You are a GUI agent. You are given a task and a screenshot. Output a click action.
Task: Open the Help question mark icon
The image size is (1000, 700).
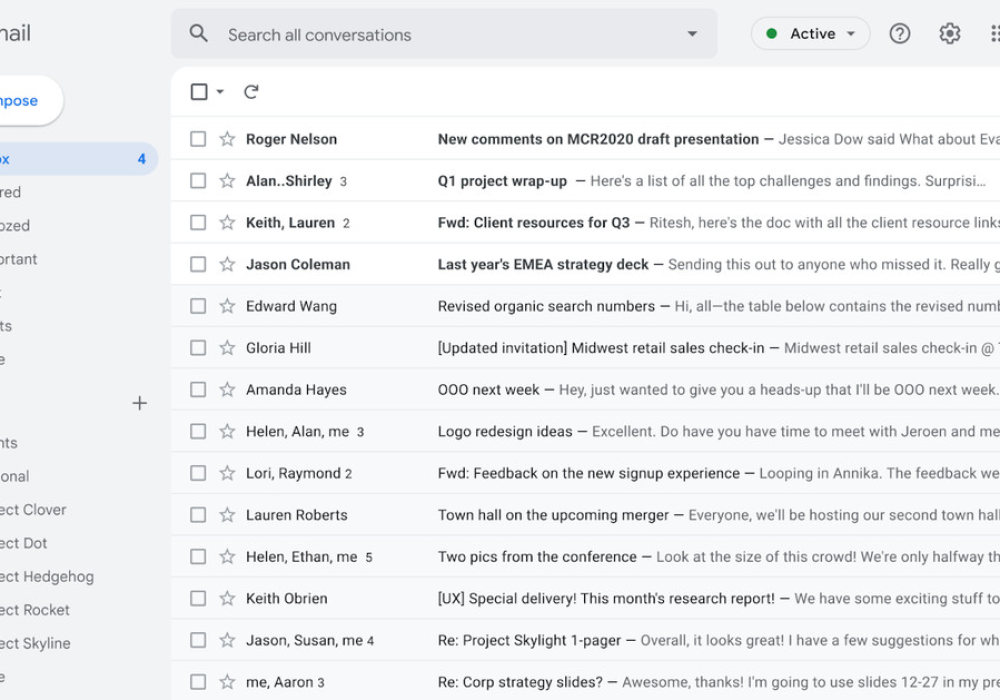(899, 33)
